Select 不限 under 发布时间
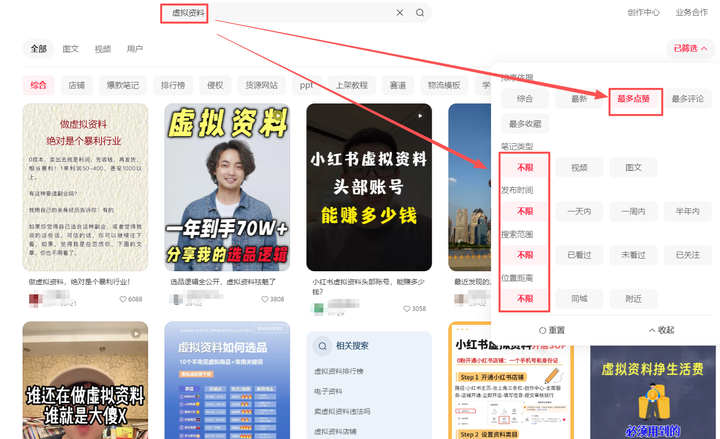 click(525, 211)
